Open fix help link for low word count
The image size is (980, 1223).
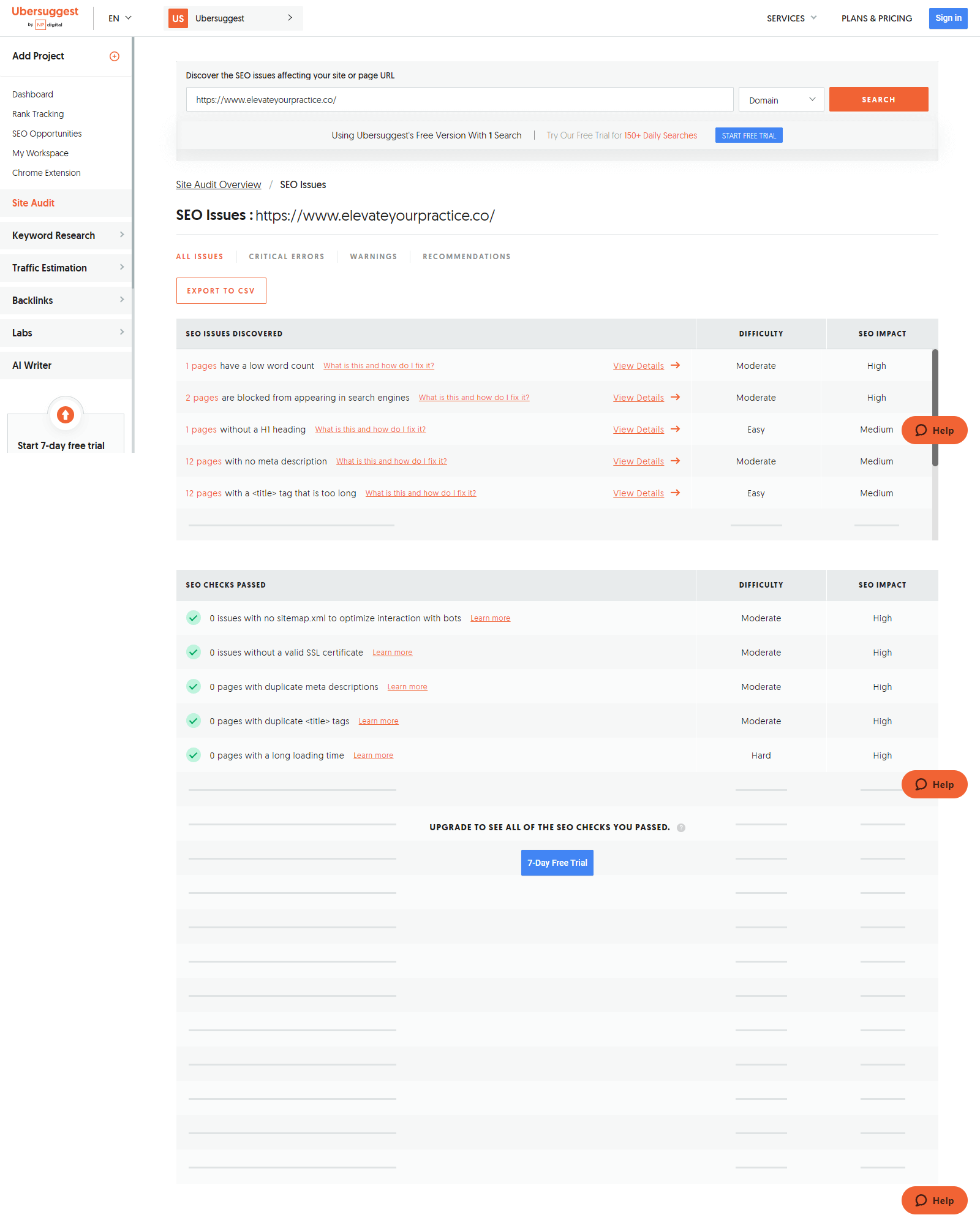click(x=379, y=366)
